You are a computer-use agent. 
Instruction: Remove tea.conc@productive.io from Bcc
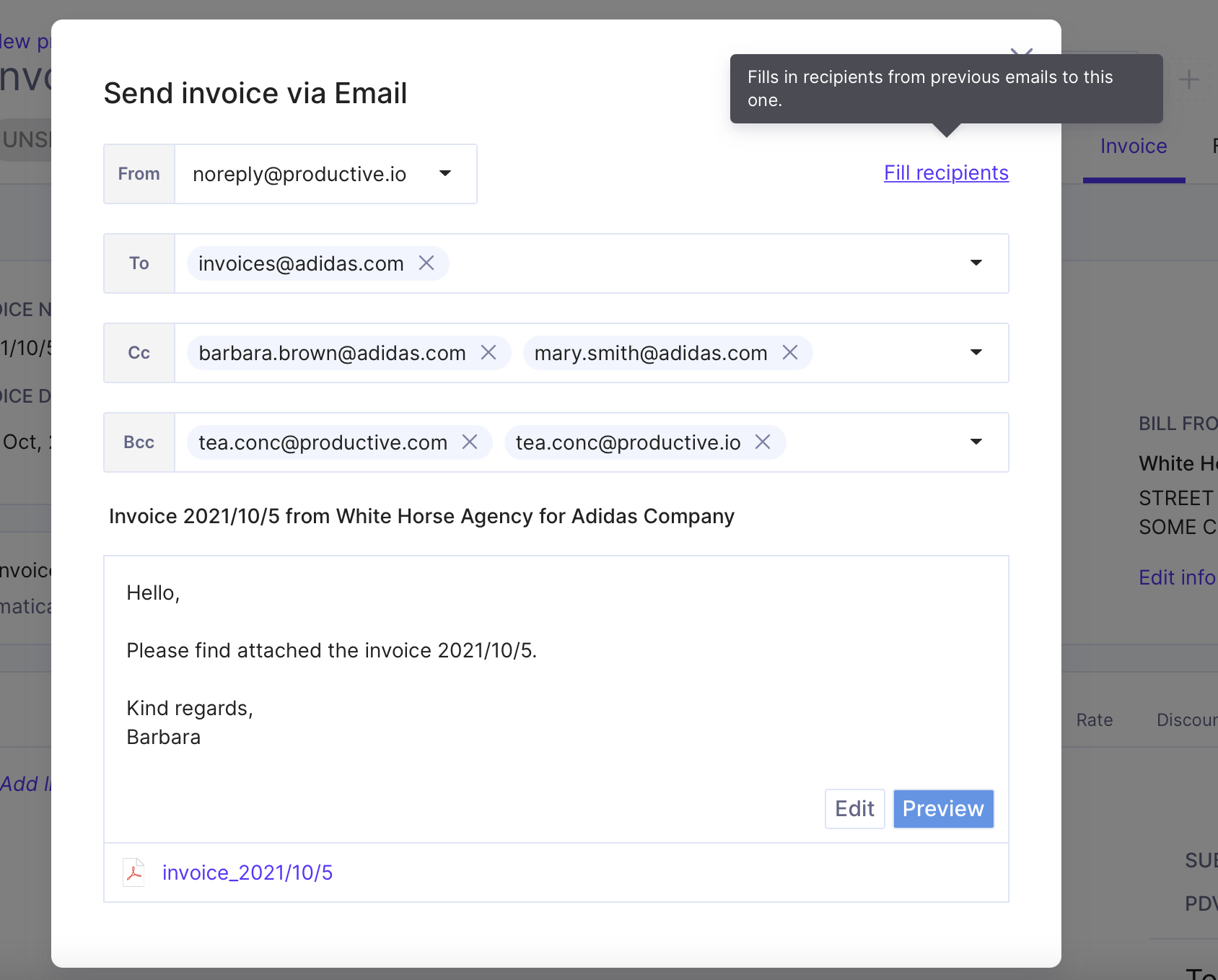[x=763, y=442]
